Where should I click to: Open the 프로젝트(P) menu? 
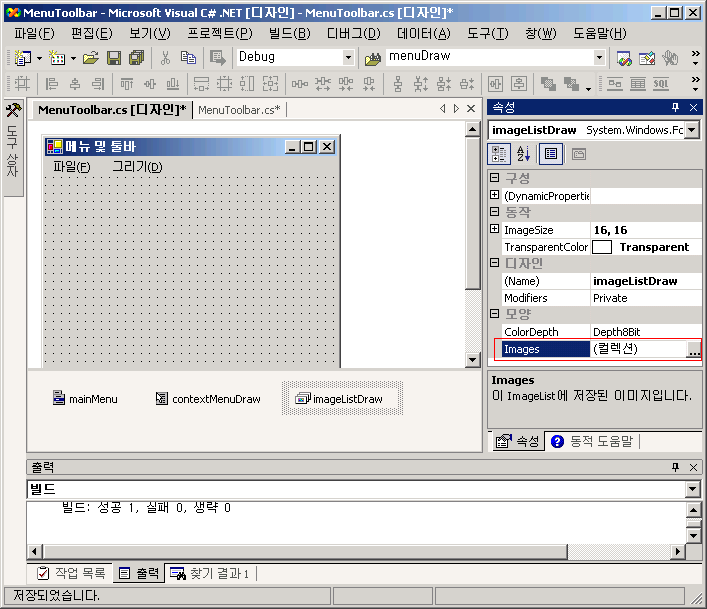[x=219, y=33]
